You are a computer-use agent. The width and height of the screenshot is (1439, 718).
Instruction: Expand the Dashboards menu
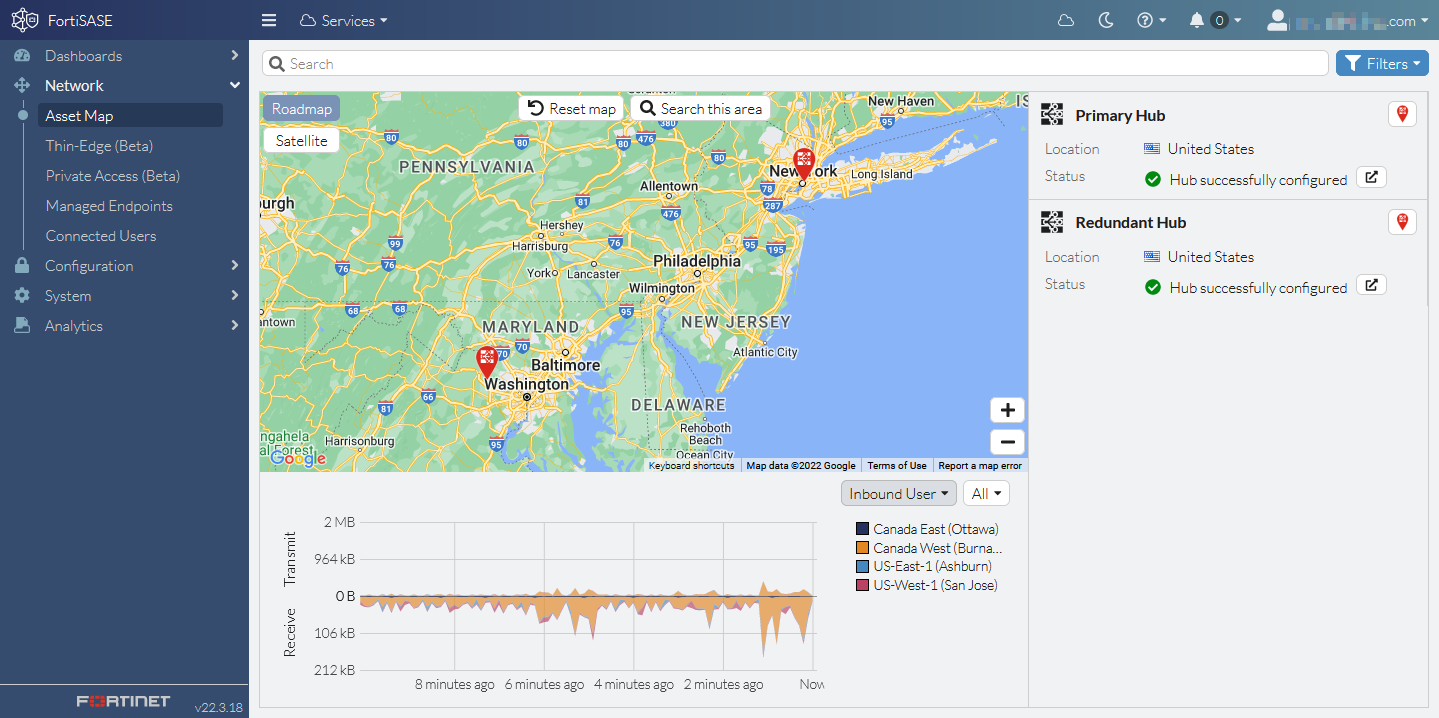(124, 56)
